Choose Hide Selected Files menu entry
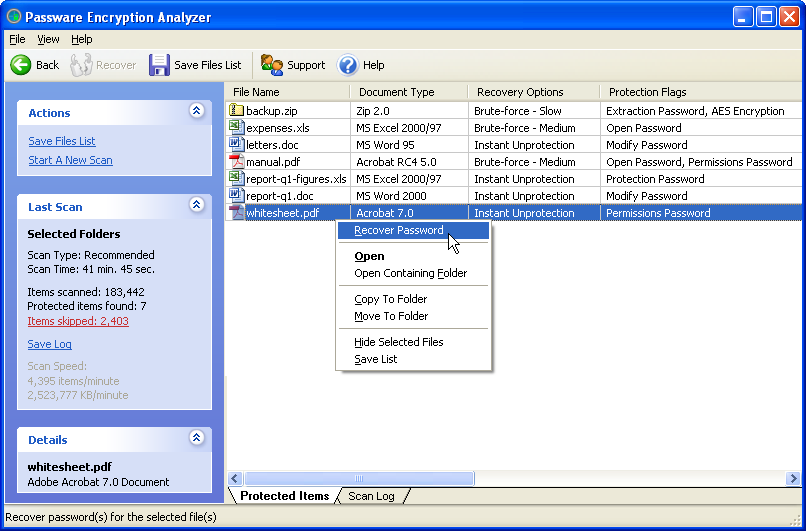The width and height of the screenshot is (806, 531). click(413, 342)
